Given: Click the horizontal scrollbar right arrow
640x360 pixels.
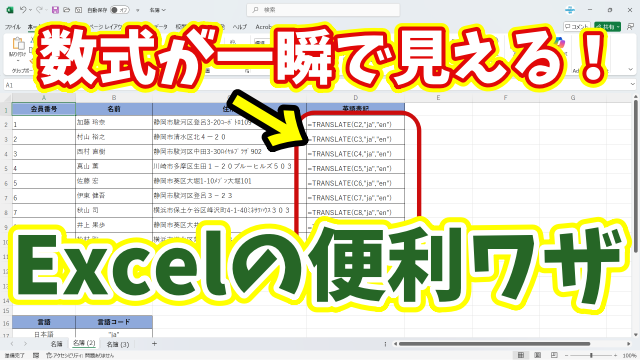Looking at the screenshot, I should click(629, 344).
